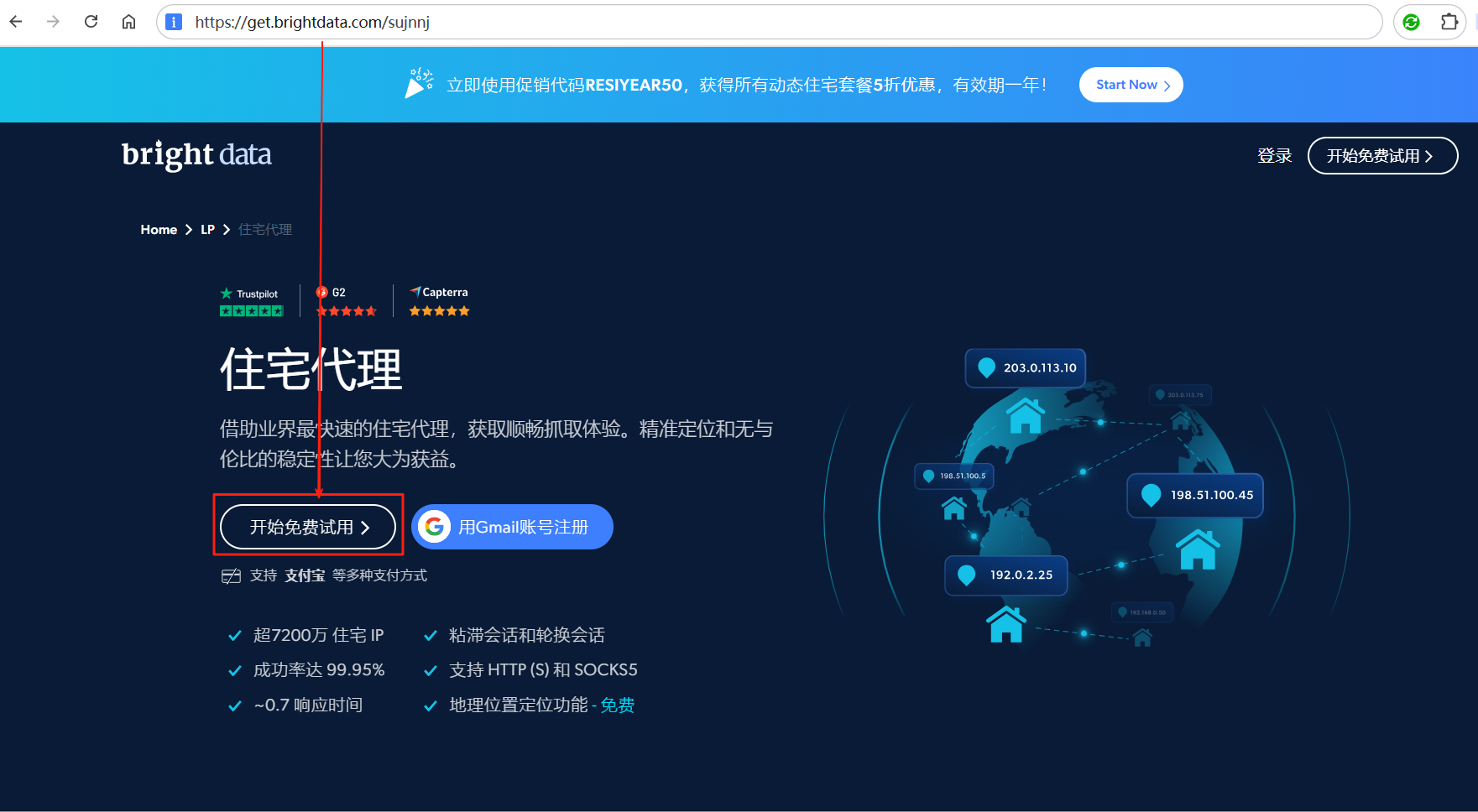
Task: Open LP breadcrumb link
Action: point(207,230)
